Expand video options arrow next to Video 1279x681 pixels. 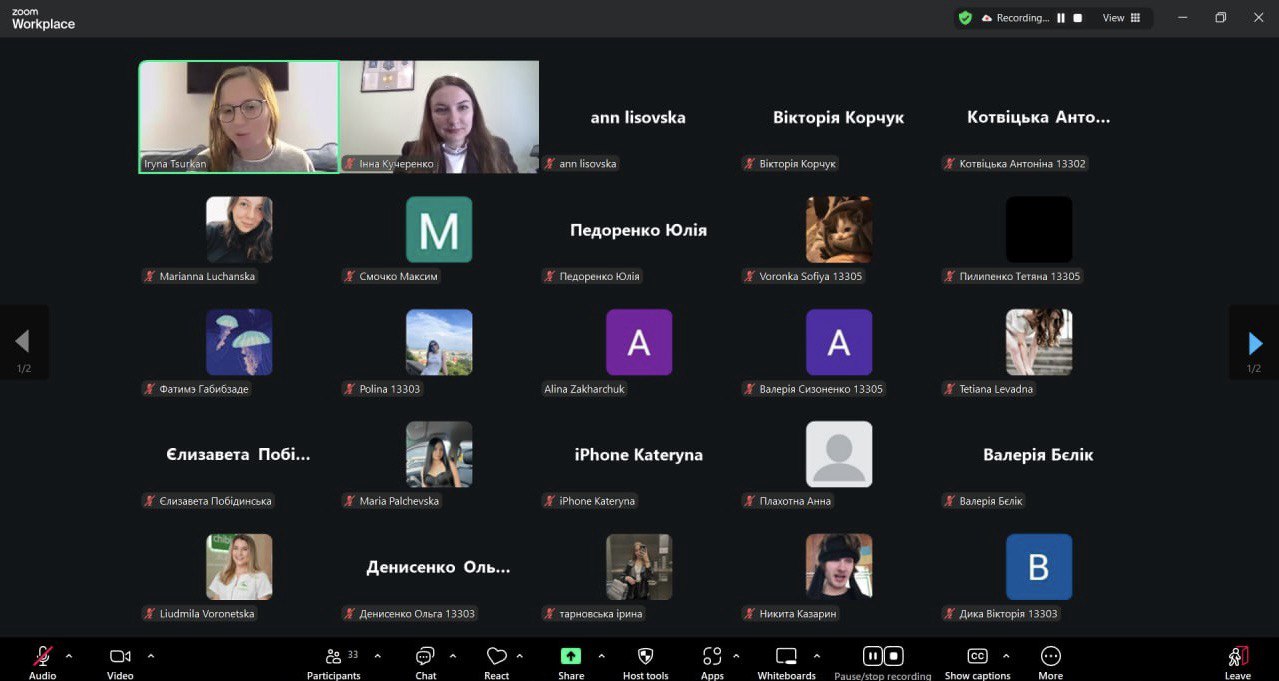151,656
